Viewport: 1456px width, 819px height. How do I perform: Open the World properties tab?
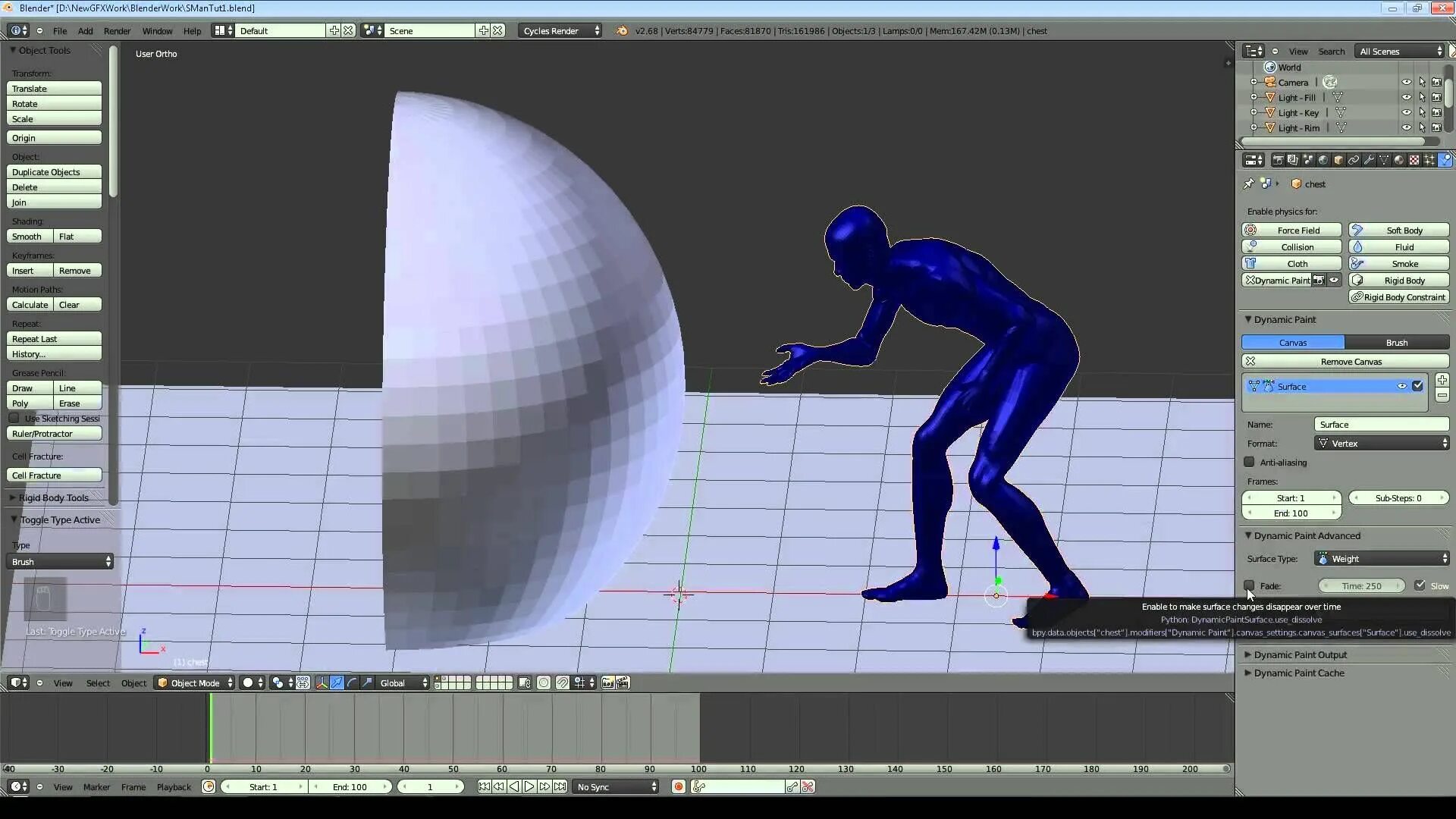coord(1323,160)
